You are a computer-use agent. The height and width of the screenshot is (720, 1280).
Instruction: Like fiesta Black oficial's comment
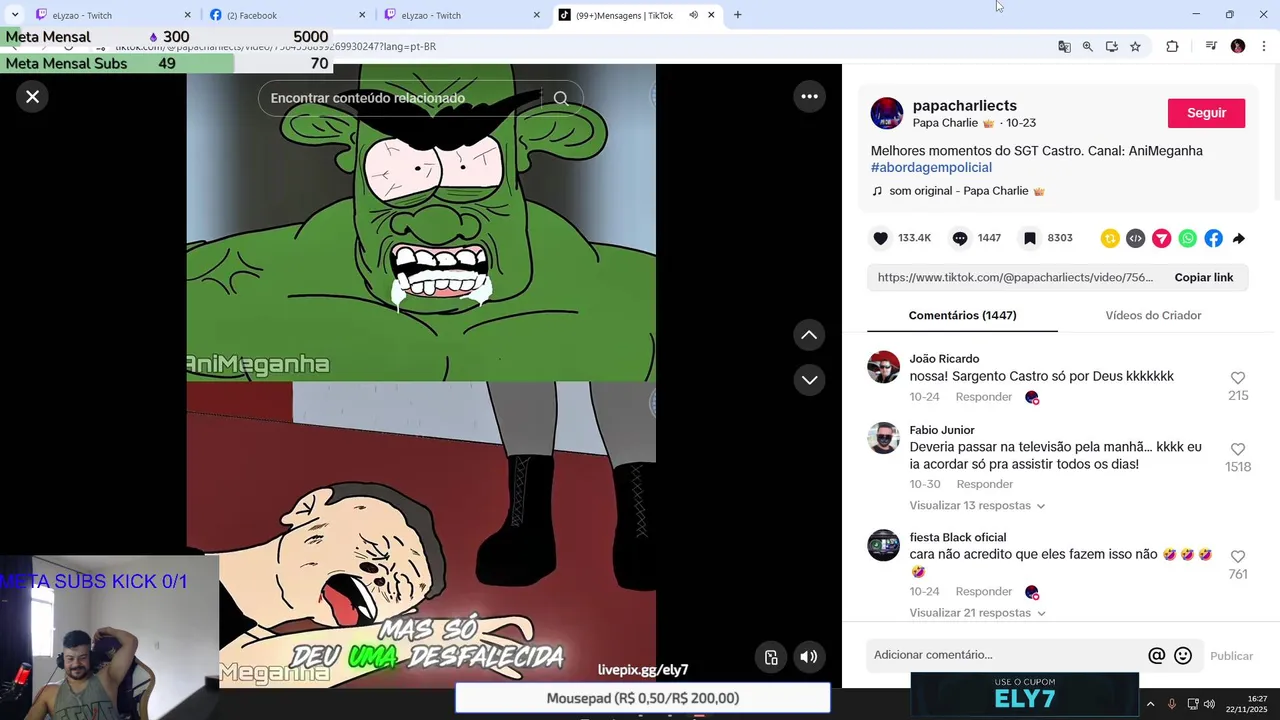pos(1238,556)
